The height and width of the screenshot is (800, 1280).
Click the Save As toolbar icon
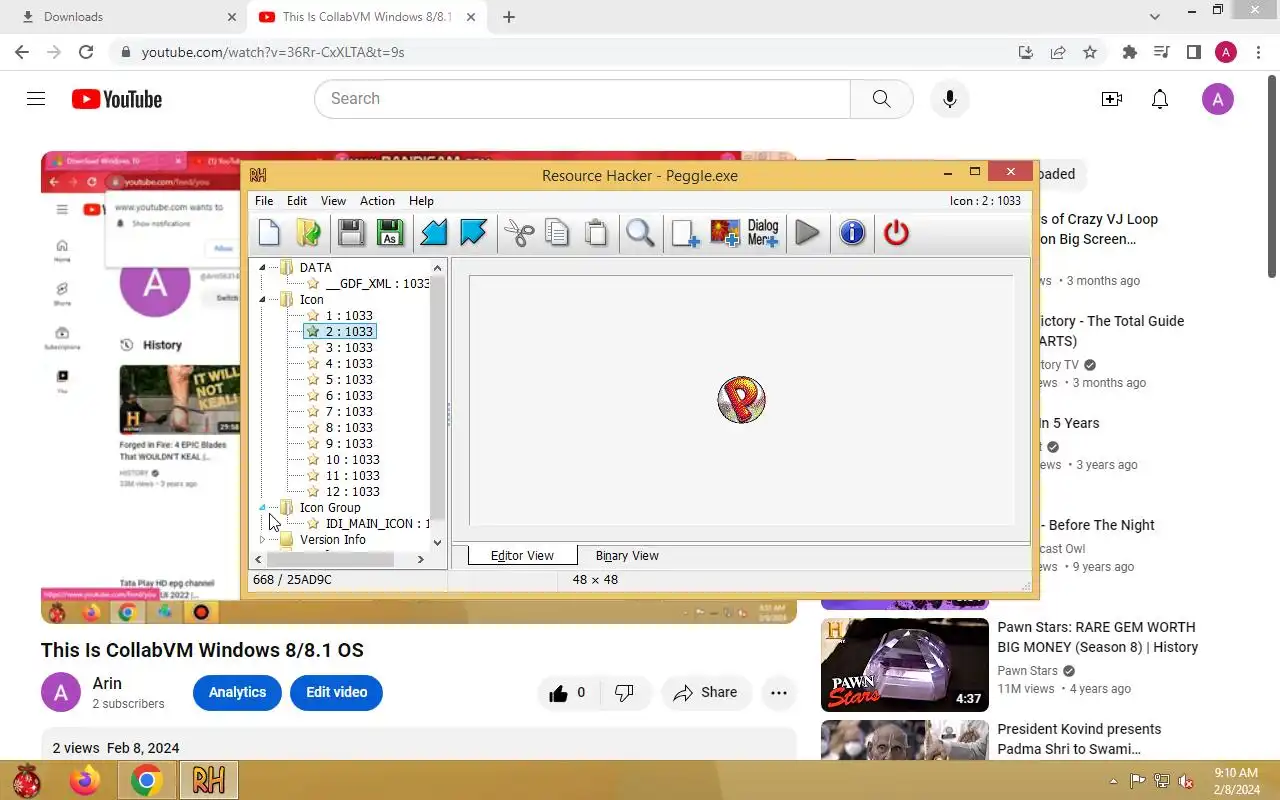[389, 233]
